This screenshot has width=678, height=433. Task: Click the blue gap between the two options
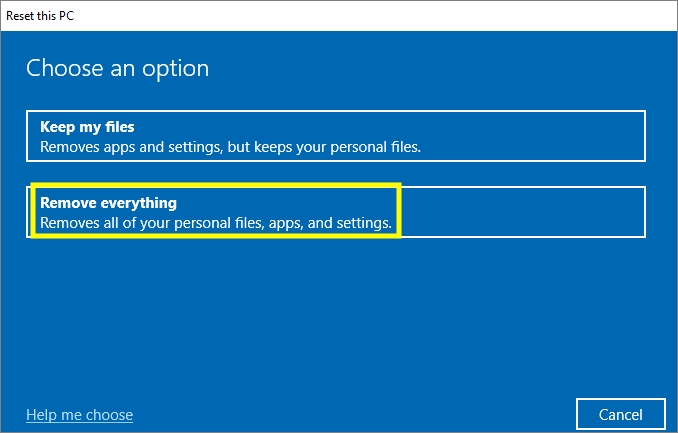335,173
